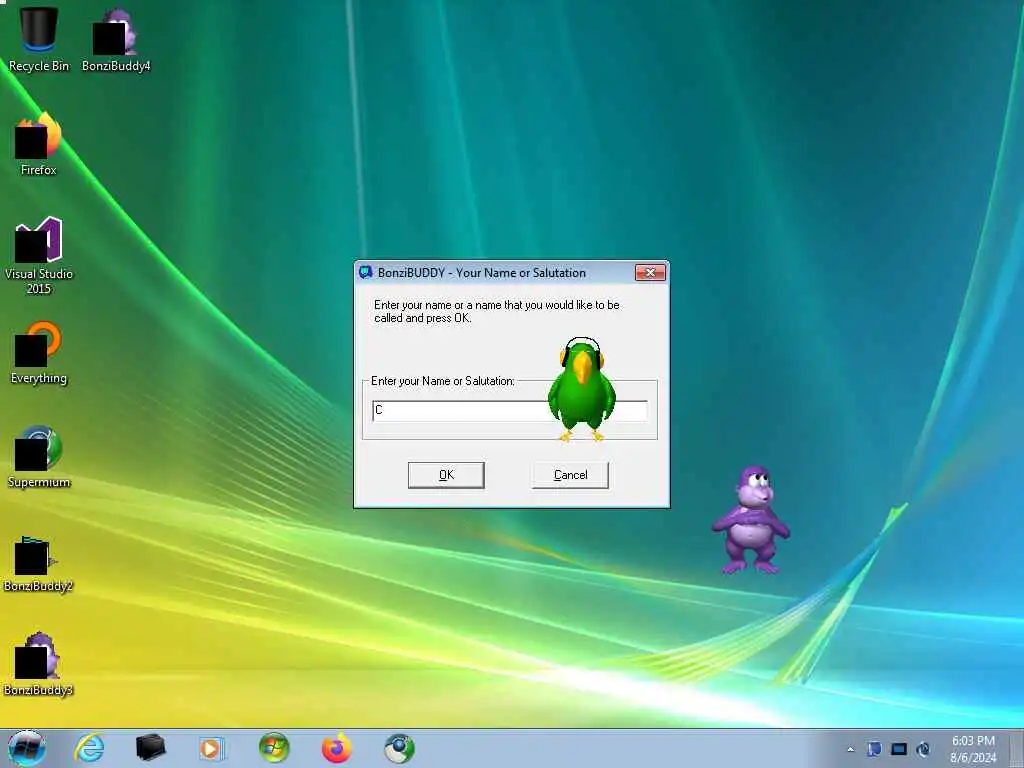Click the Windows flag globe taskbar icon

274,748
